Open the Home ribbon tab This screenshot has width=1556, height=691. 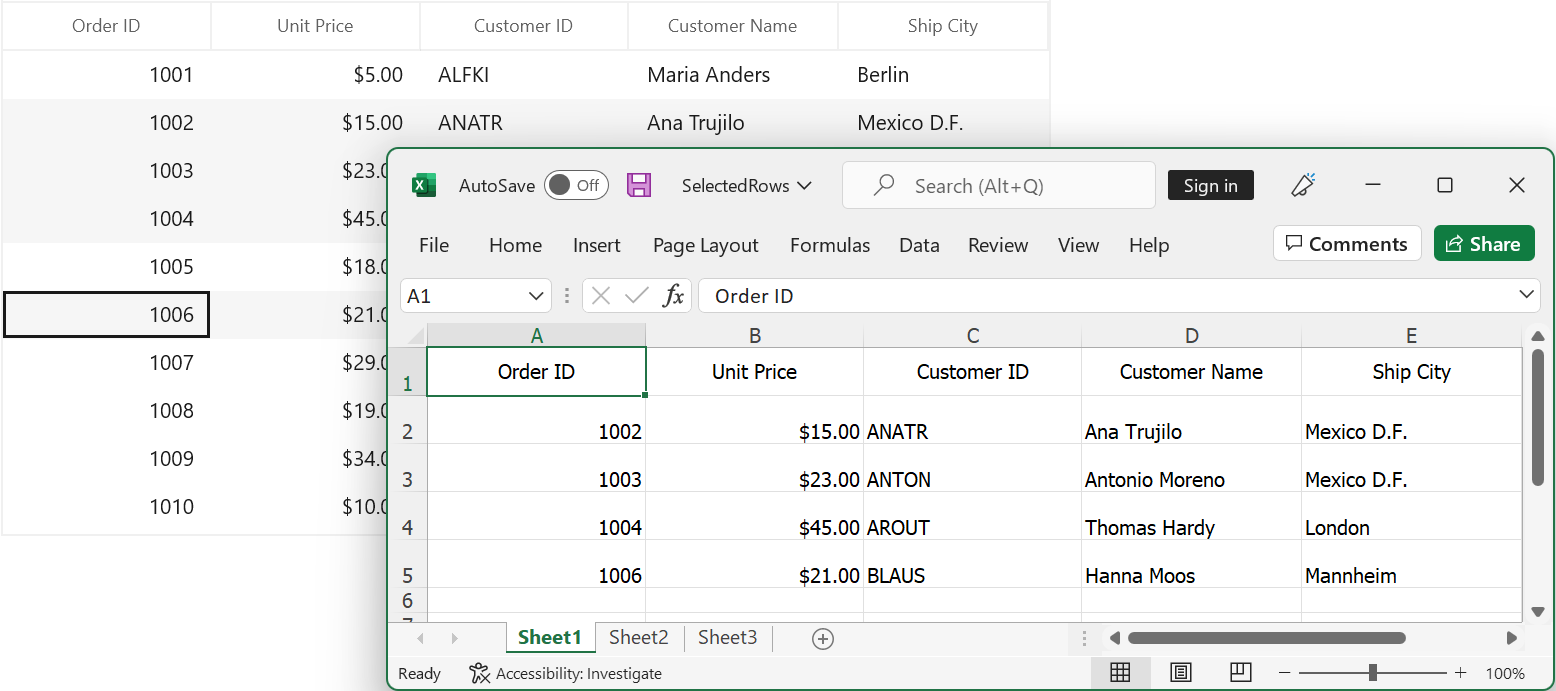[x=515, y=245]
